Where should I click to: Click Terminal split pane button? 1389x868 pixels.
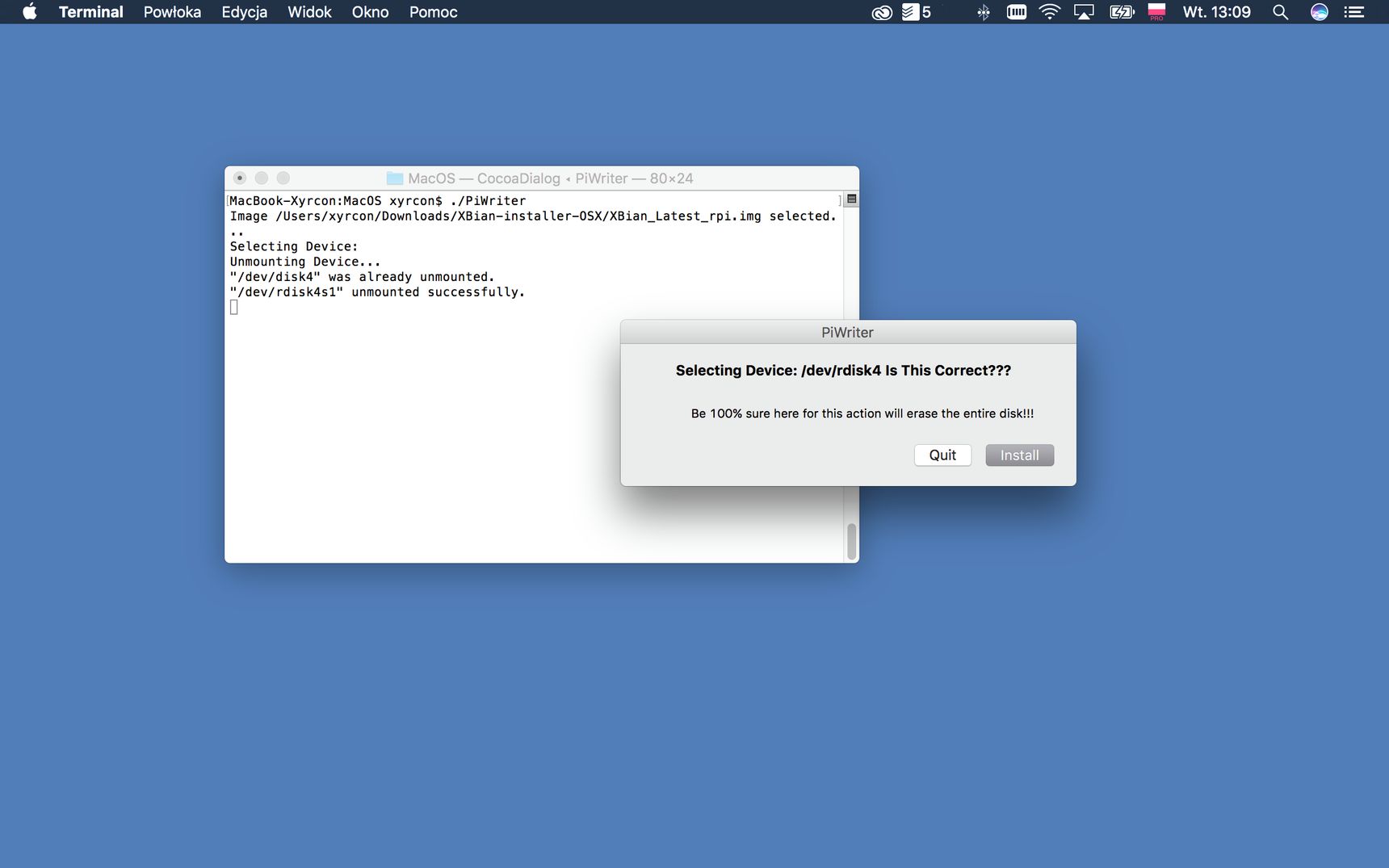[x=851, y=199]
